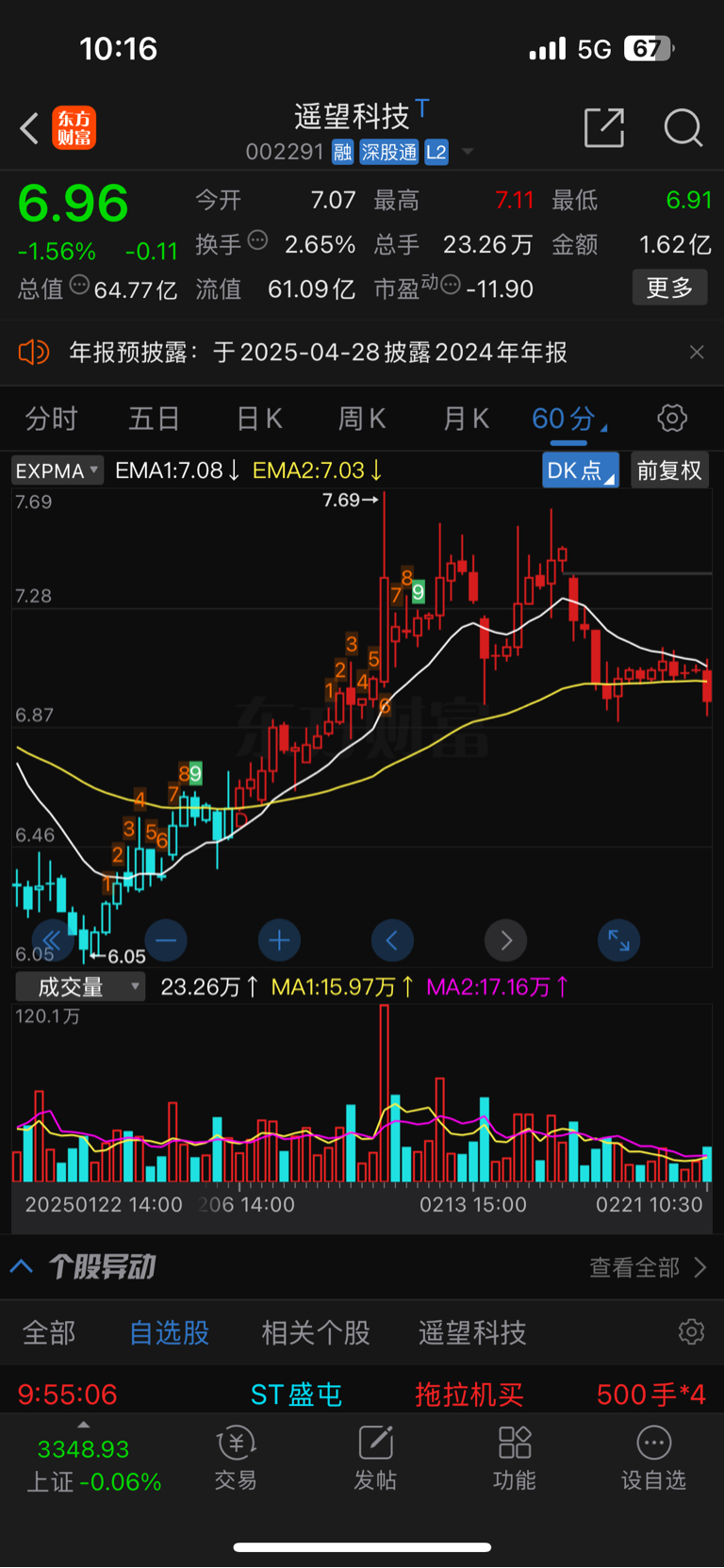Tap the 市盈 dynamic info icon
This screenshot has height=1568, width=724.
pos(451,284)
